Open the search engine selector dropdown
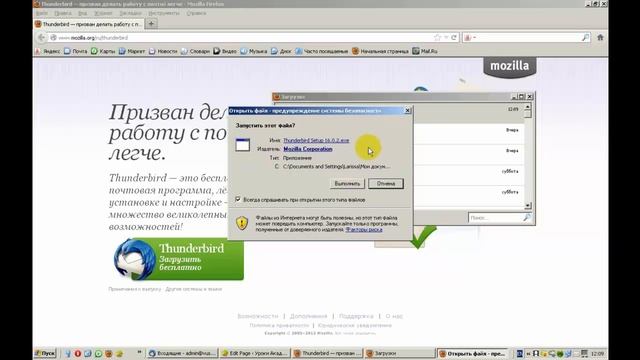Image resolution: width=640 pixels, height=360 pixels. (x=470, y=38)
